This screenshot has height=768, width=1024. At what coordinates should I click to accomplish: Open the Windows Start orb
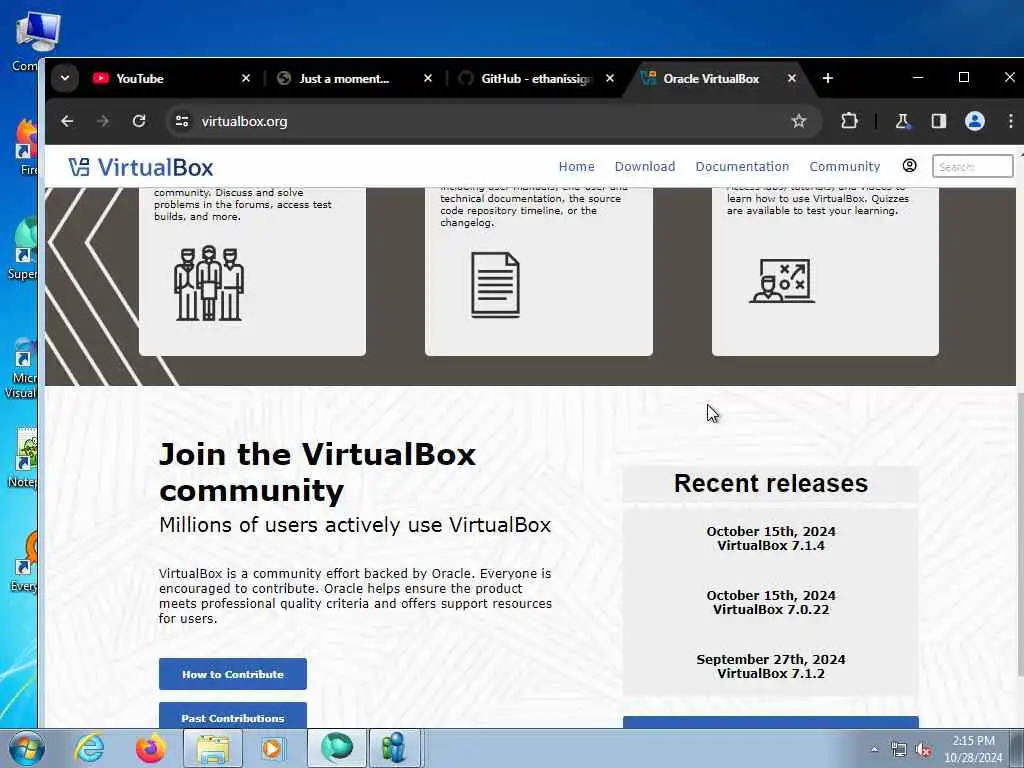coord(27,748)
